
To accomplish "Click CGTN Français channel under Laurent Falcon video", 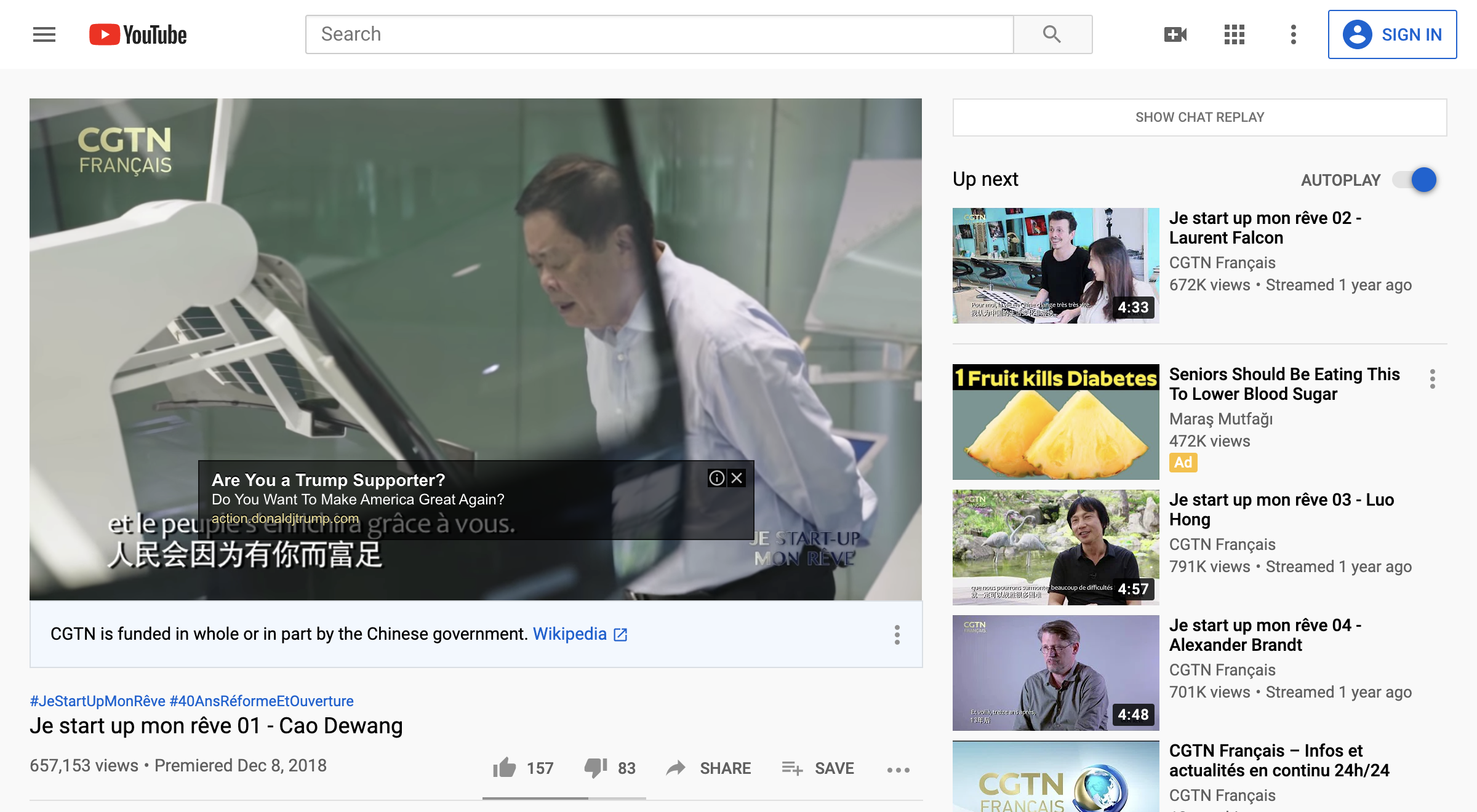I will click(1222, 263).
